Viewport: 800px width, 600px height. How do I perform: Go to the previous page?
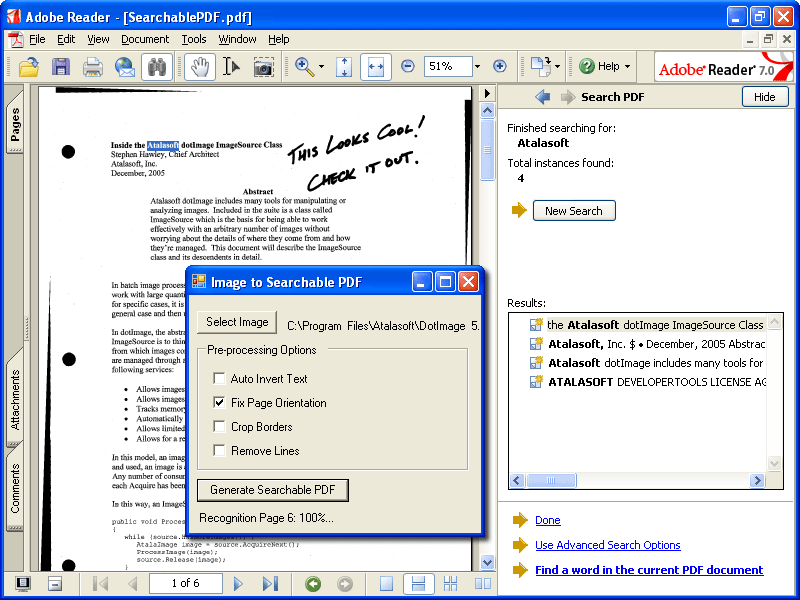(x=133, y=583)
